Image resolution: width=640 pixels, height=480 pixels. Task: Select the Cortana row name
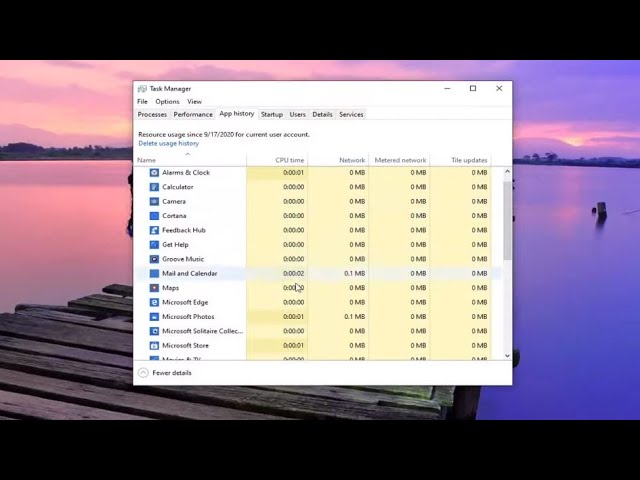pos(174,216)
